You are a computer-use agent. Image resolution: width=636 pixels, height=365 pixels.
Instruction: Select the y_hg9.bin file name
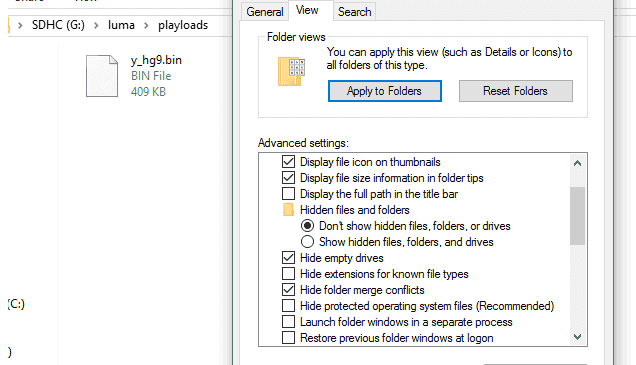point(156,60)
